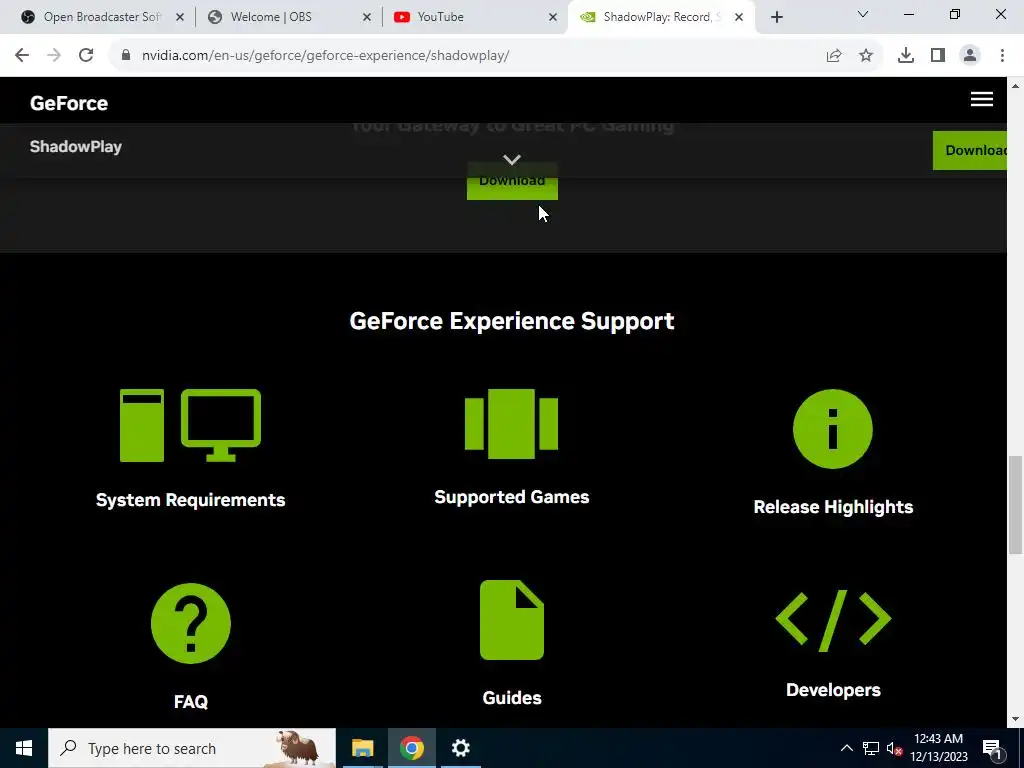Viewport: 1024px width, 768px height.
Task: Click the Chrome taskbar icon
Action: (x=411, y=748)
